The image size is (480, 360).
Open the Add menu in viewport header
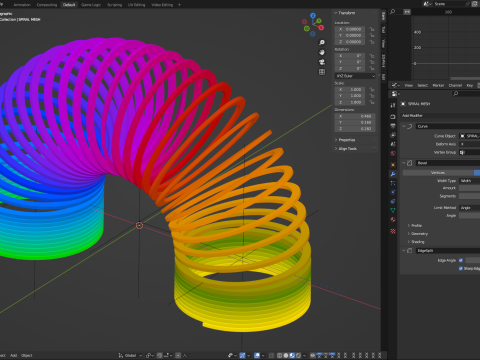point(13,355)
